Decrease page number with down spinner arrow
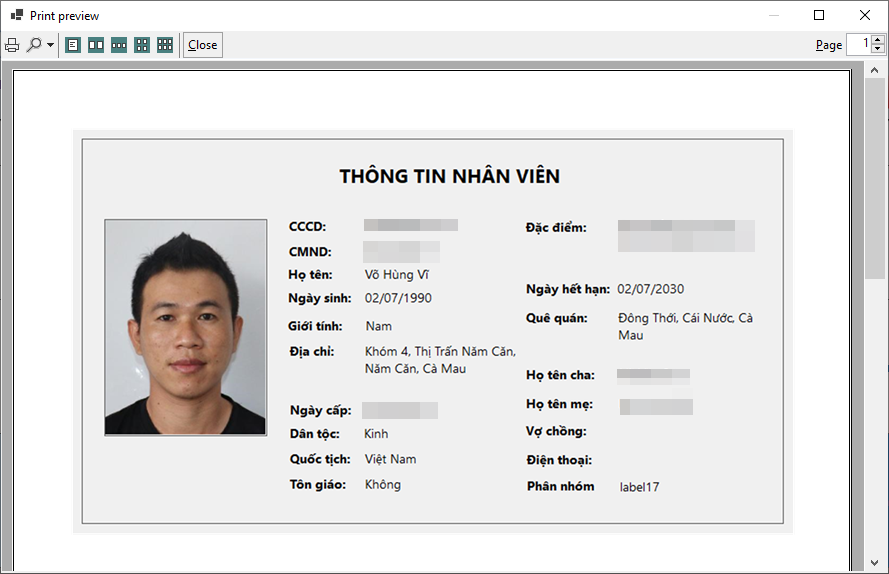 click(x=878, y=49)
